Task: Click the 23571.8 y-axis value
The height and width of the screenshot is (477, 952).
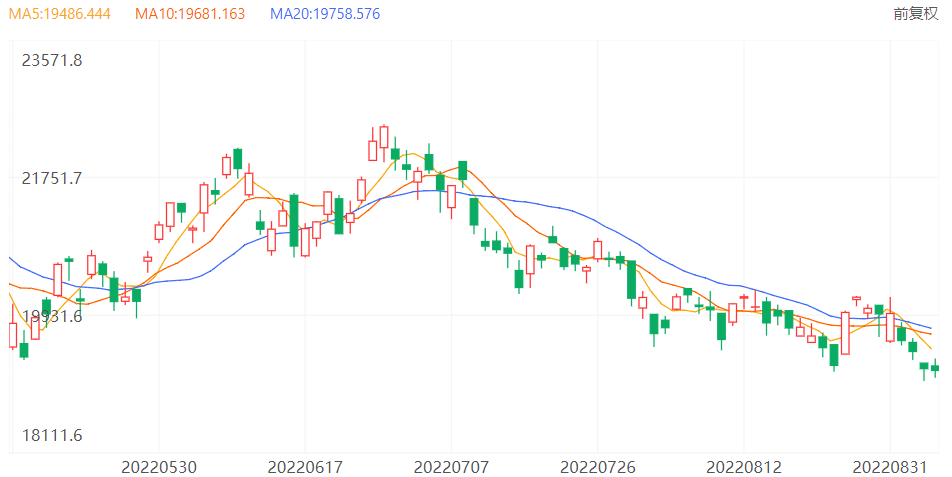Action: coord(52,60)
